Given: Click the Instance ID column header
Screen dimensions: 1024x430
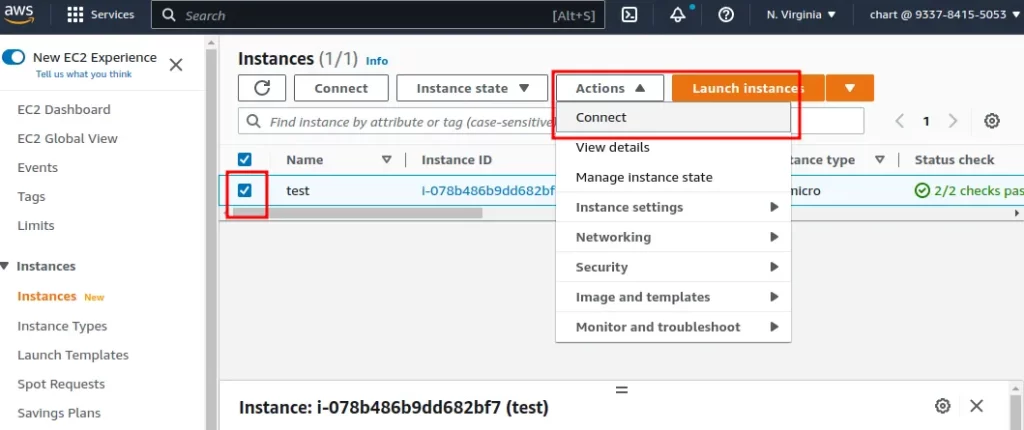Looking at the screenshot, I should pyautogui.click(x=456, y=159).
